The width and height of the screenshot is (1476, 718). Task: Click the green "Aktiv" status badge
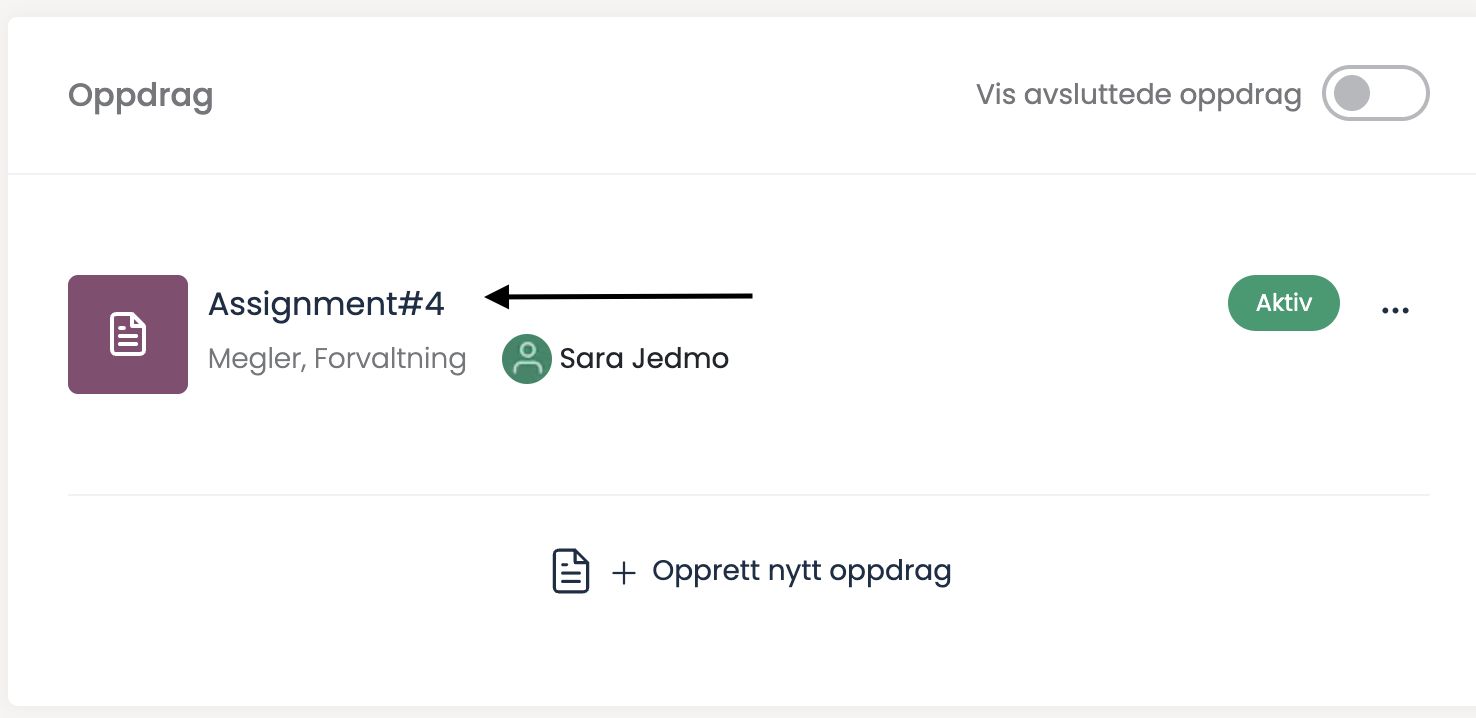[x=1283, y=303]
